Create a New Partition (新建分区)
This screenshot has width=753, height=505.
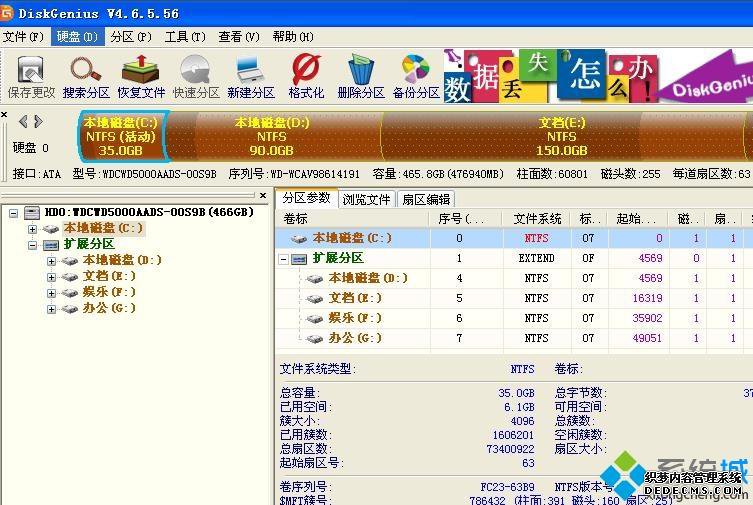251,77
